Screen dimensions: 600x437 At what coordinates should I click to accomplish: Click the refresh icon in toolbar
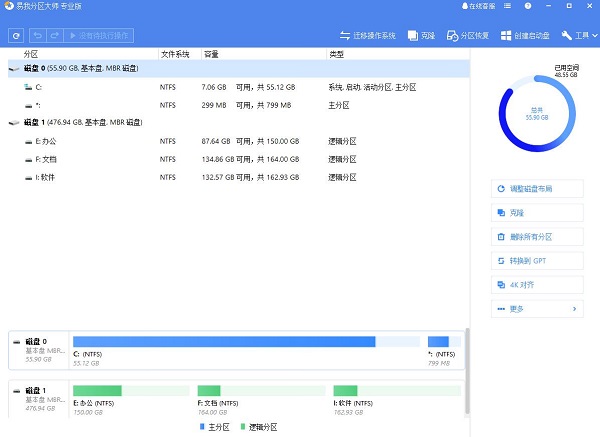[16, 36]
